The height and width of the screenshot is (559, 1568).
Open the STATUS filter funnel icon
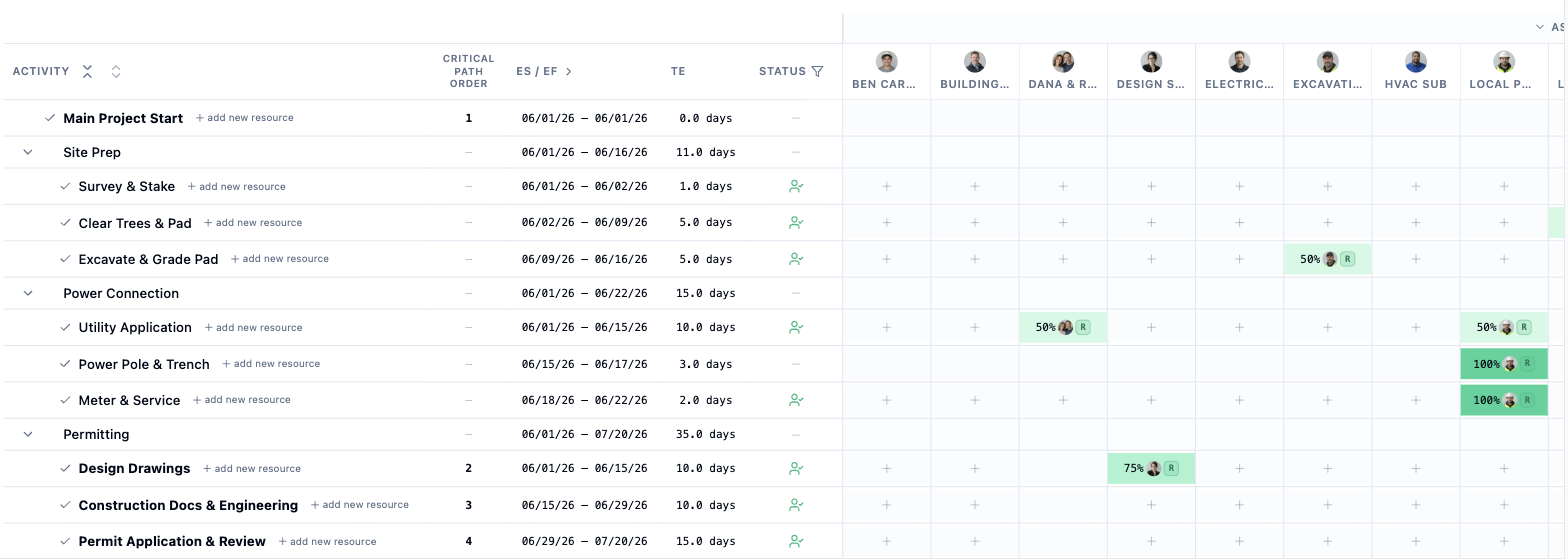817,71
